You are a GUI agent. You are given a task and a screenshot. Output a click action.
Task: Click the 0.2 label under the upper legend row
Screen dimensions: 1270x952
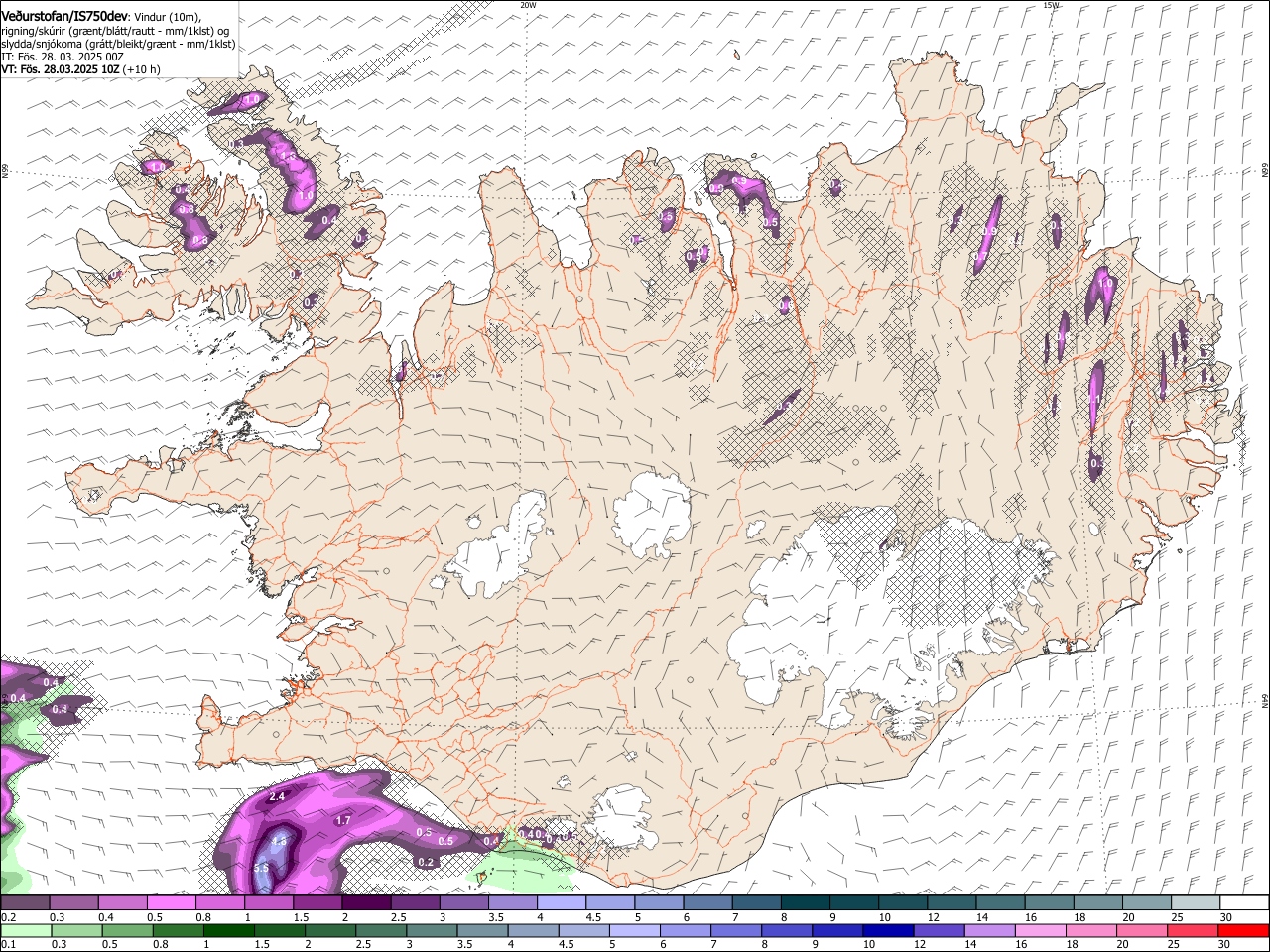(x=9, y=917)
